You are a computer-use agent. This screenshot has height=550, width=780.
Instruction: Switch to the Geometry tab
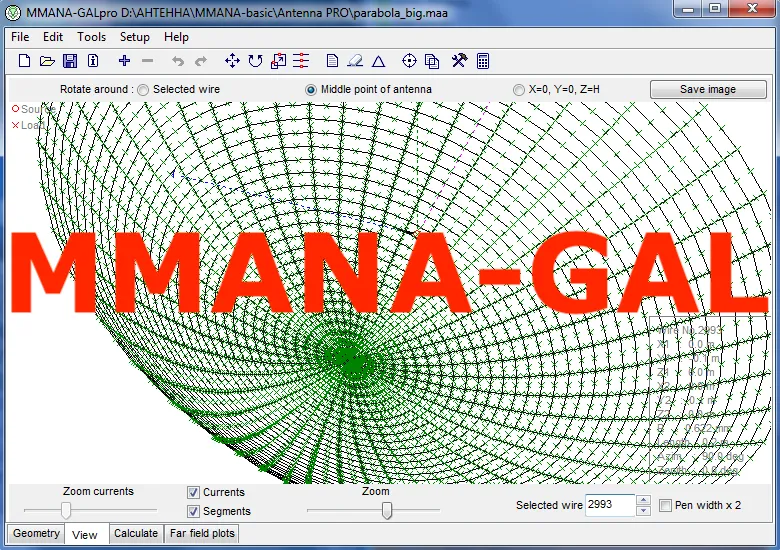point(36,533)
